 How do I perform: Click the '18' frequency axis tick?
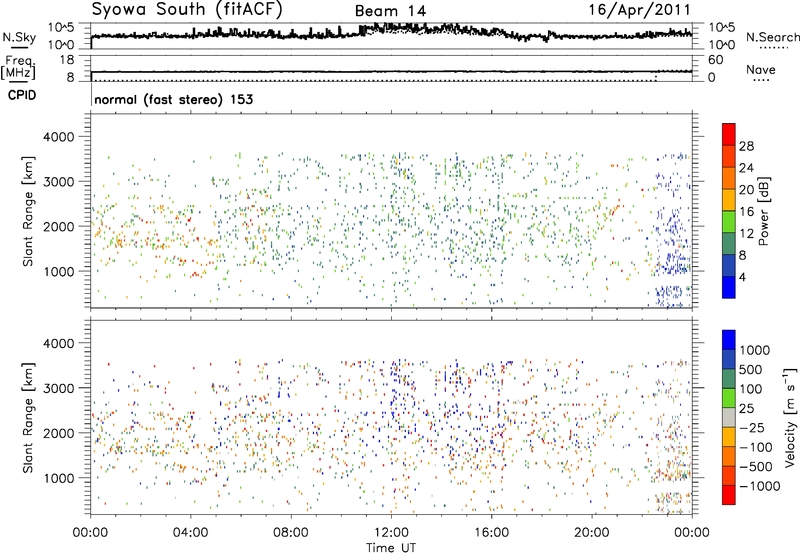click(x=66, y=60)
